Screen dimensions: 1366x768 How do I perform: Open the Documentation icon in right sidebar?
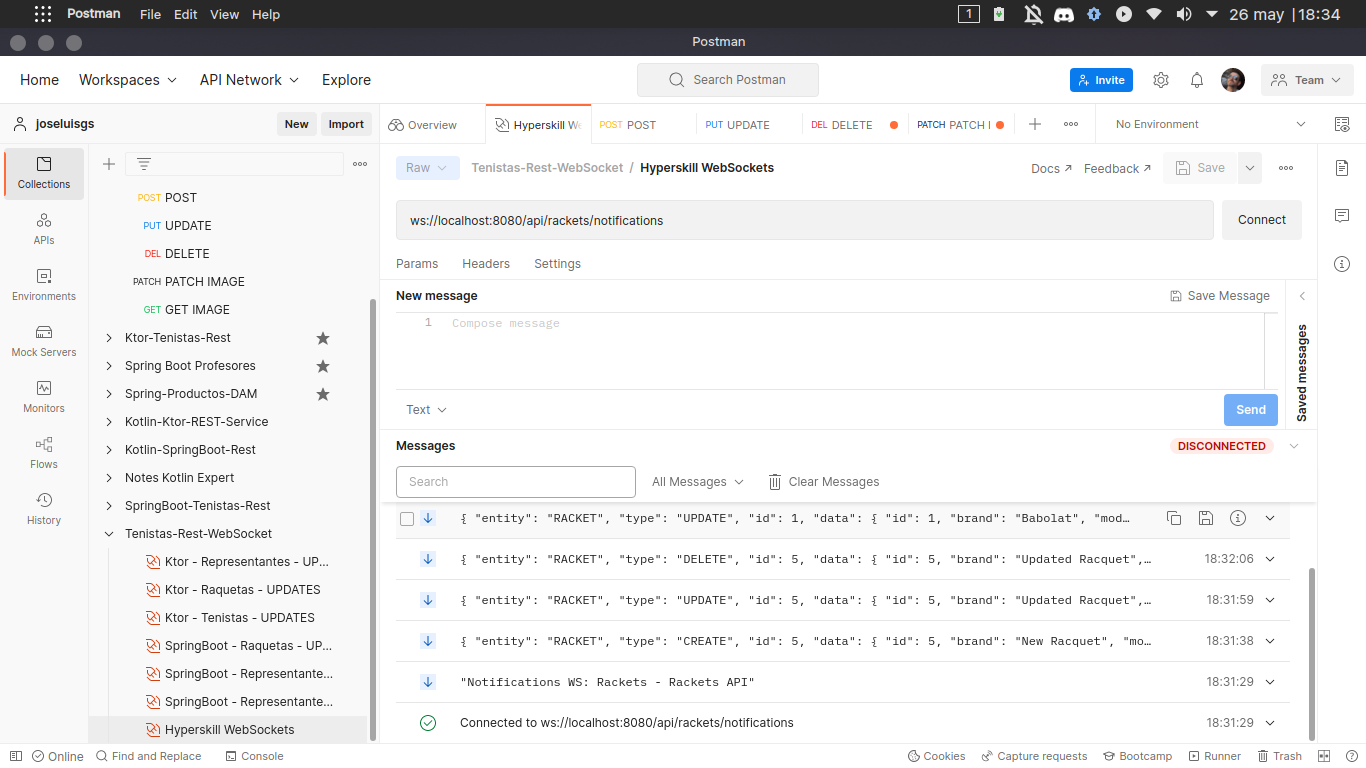pyautogui.click(x=1342, y=168)
